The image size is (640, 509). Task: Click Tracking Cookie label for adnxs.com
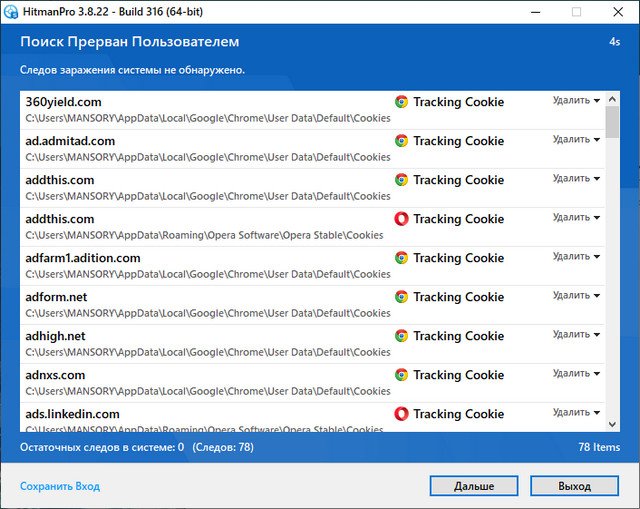point(459,375)
